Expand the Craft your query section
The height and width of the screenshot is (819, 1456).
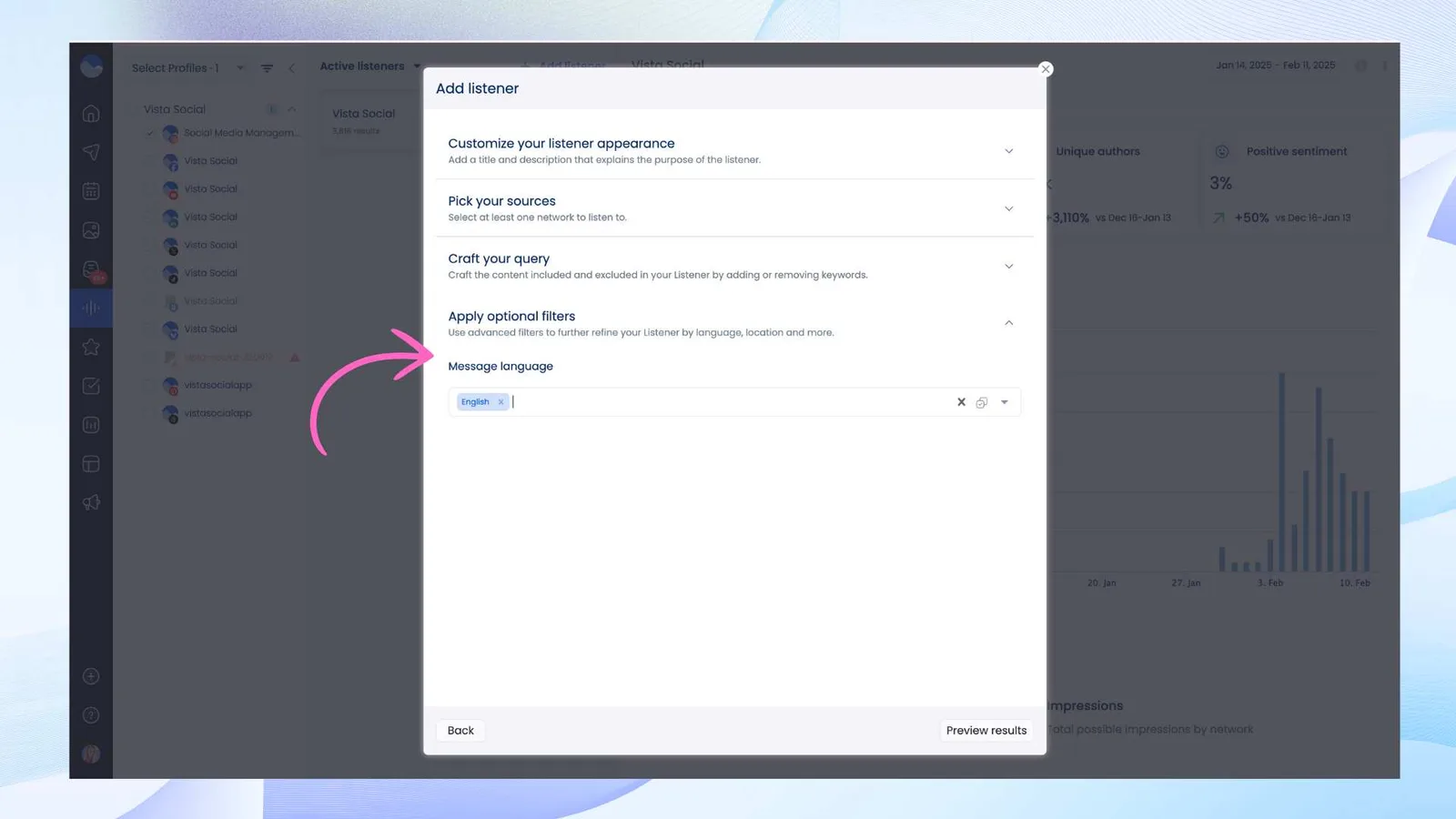click(1008, 267)
